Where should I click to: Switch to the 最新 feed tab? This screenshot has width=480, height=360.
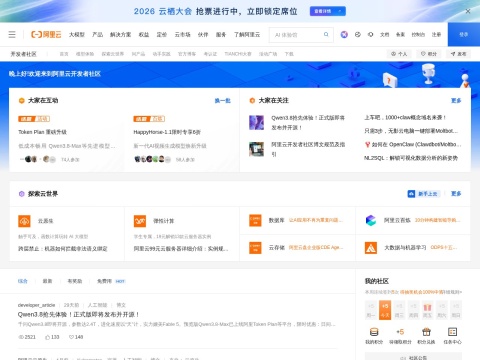point(47,281)
